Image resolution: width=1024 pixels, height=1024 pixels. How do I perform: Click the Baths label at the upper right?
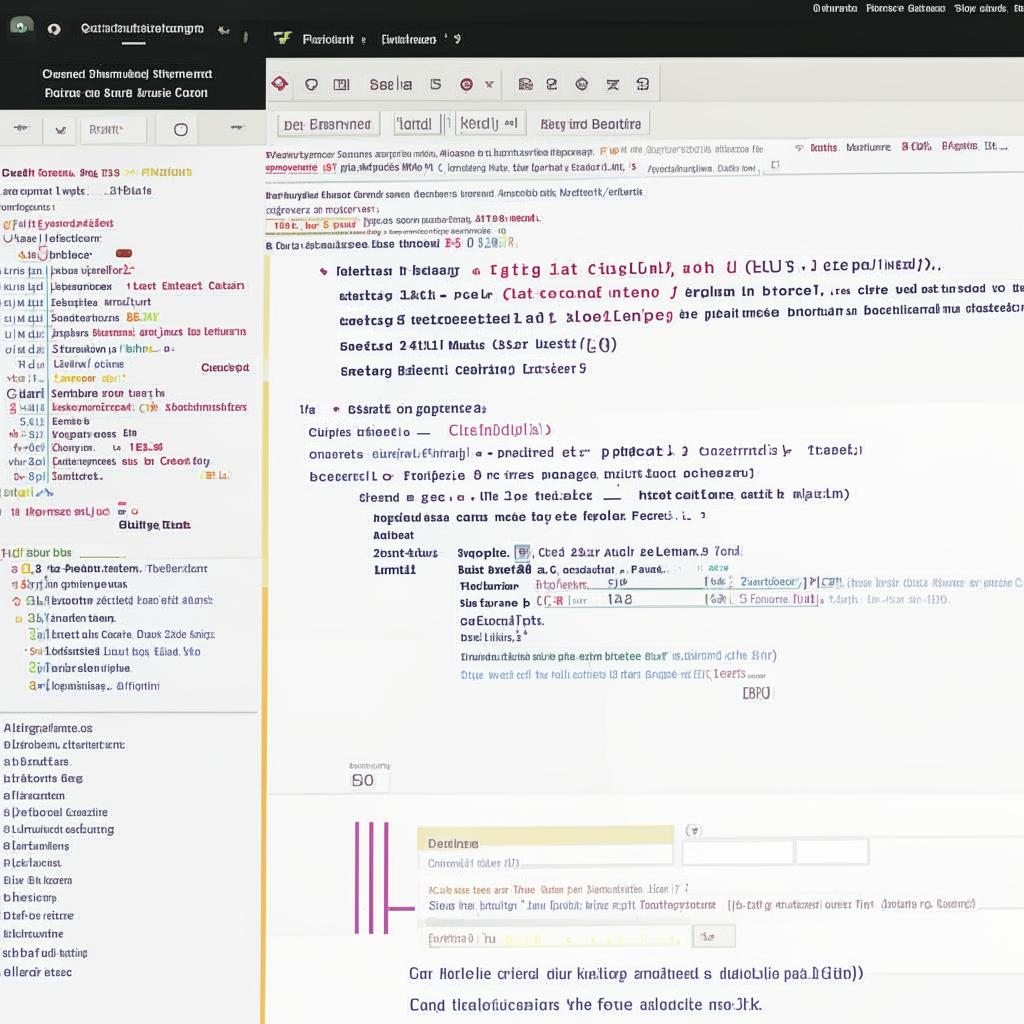pyautogui.click(x=823, y=148)
